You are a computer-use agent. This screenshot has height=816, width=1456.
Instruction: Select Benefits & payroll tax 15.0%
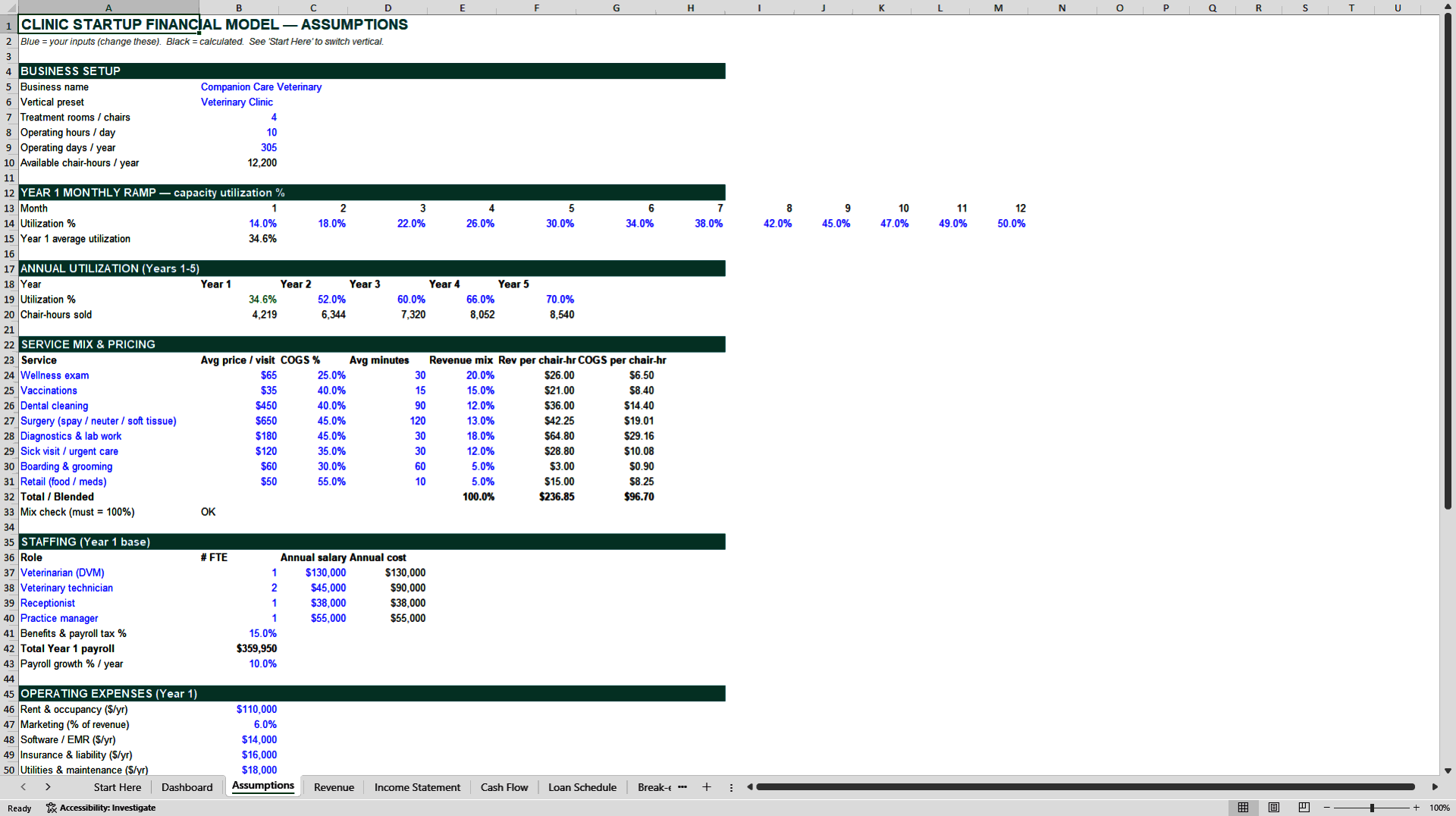[x=239, y=633]
